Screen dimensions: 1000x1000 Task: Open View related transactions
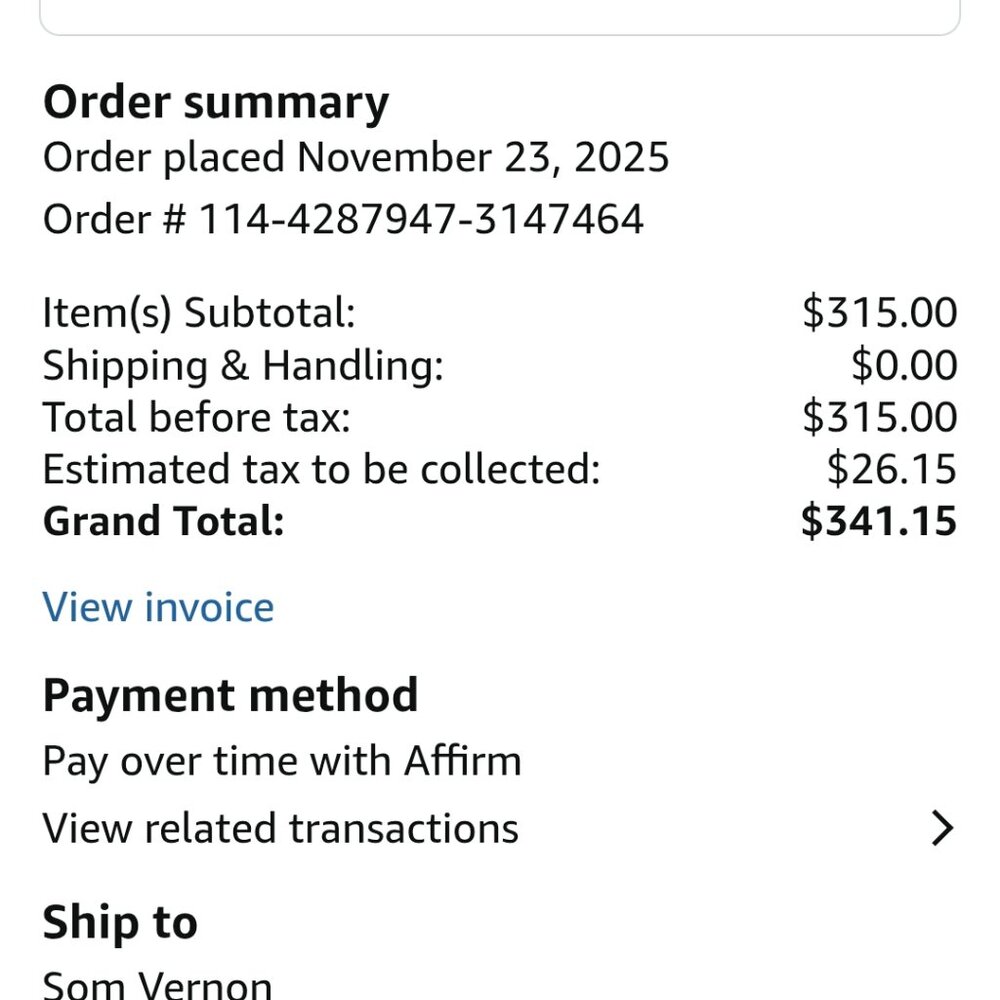(280, 829)
